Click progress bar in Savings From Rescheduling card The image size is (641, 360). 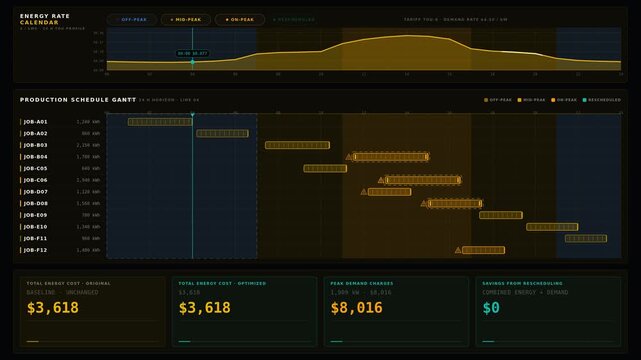549,341
